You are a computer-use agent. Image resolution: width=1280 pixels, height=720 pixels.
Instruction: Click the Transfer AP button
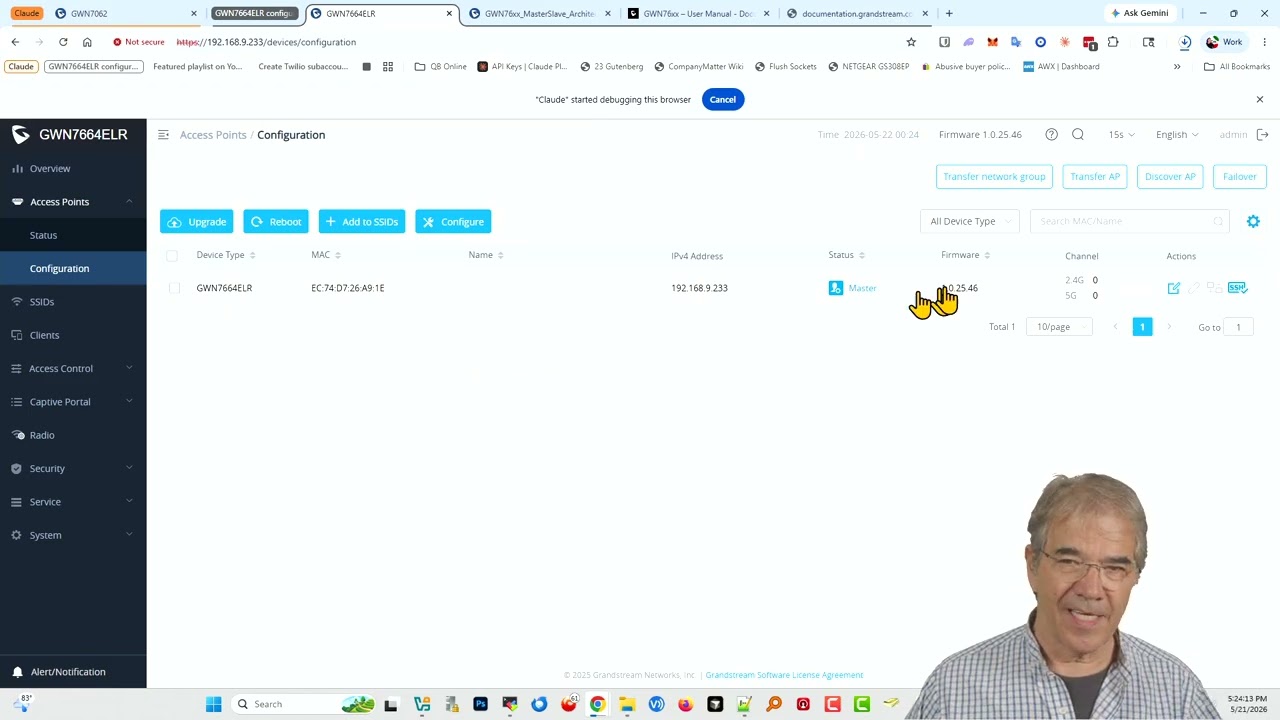point(1095,177)
